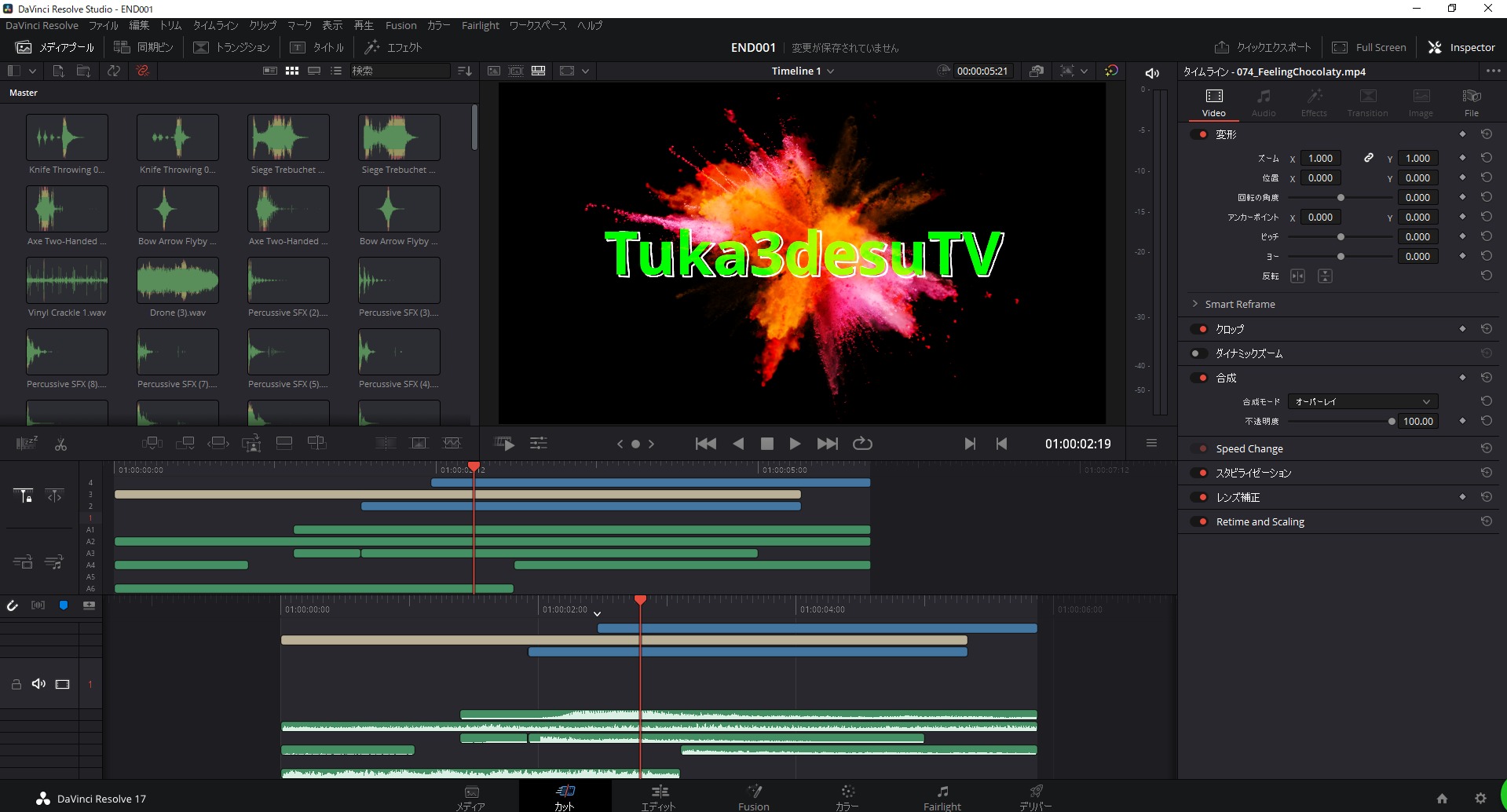Adjust the 不透明度 opacity slider handle
Screen dimensions: 1507x812
click(x=1392, y=422)
